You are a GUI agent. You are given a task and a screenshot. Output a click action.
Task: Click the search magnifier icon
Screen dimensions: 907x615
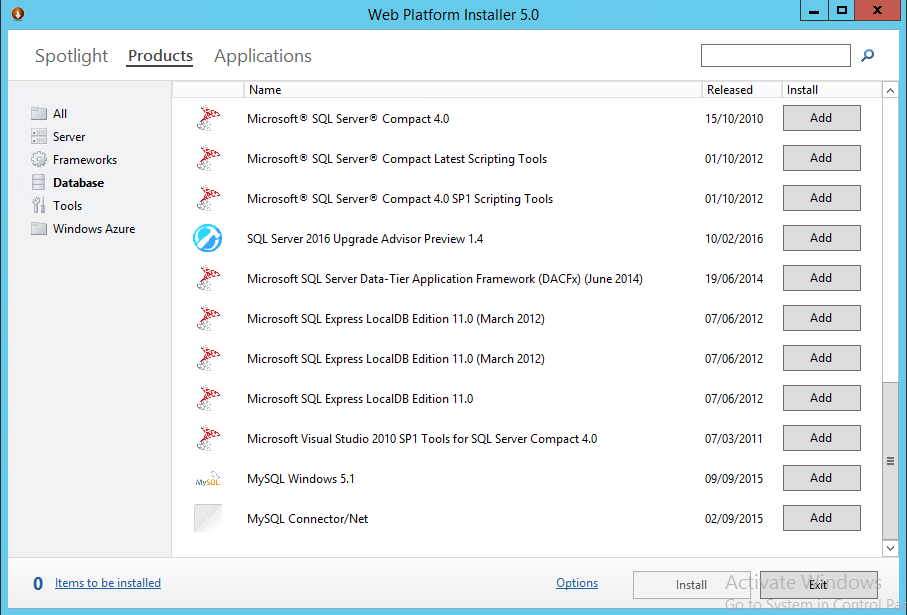867,56
